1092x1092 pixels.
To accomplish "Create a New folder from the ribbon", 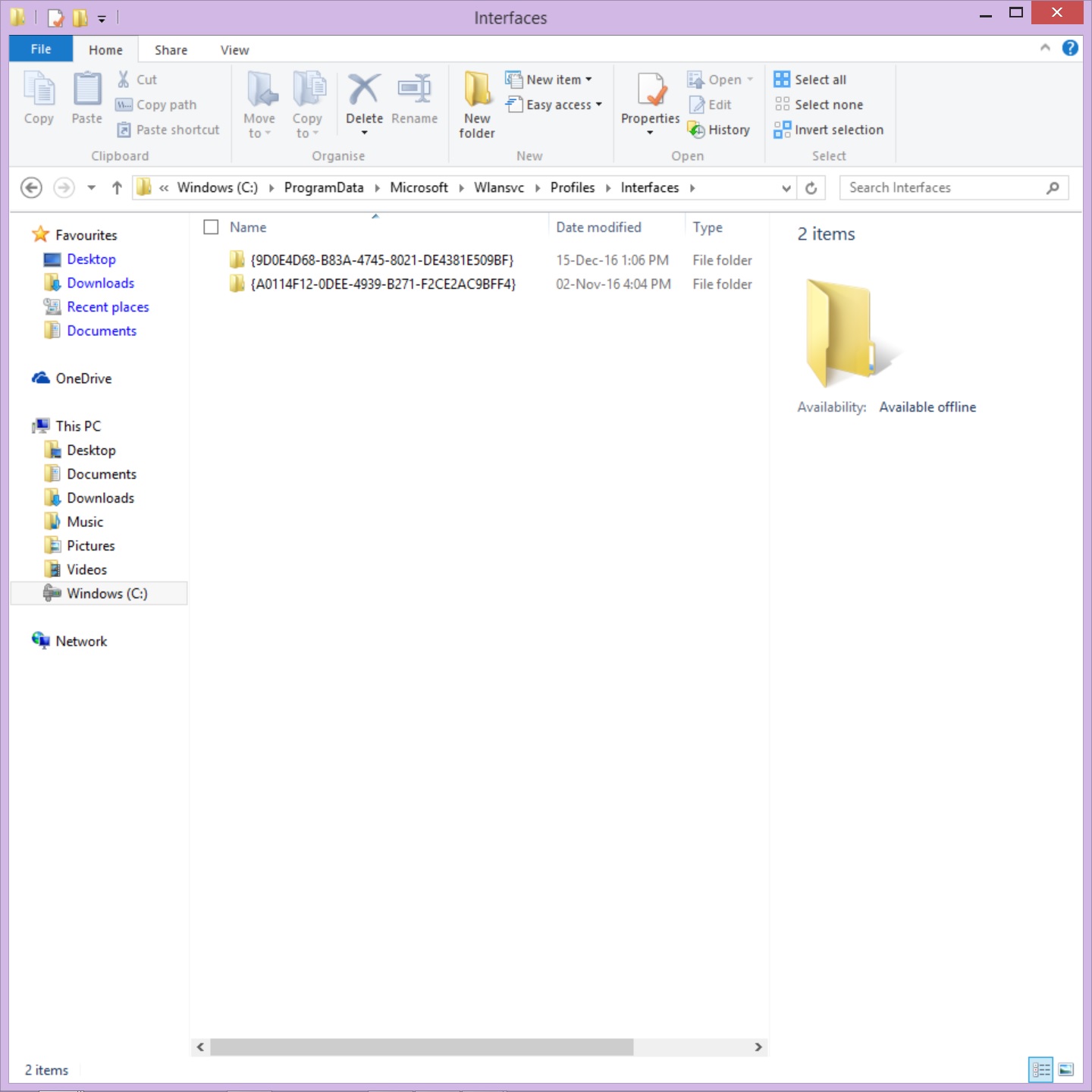I will (477, 105).
